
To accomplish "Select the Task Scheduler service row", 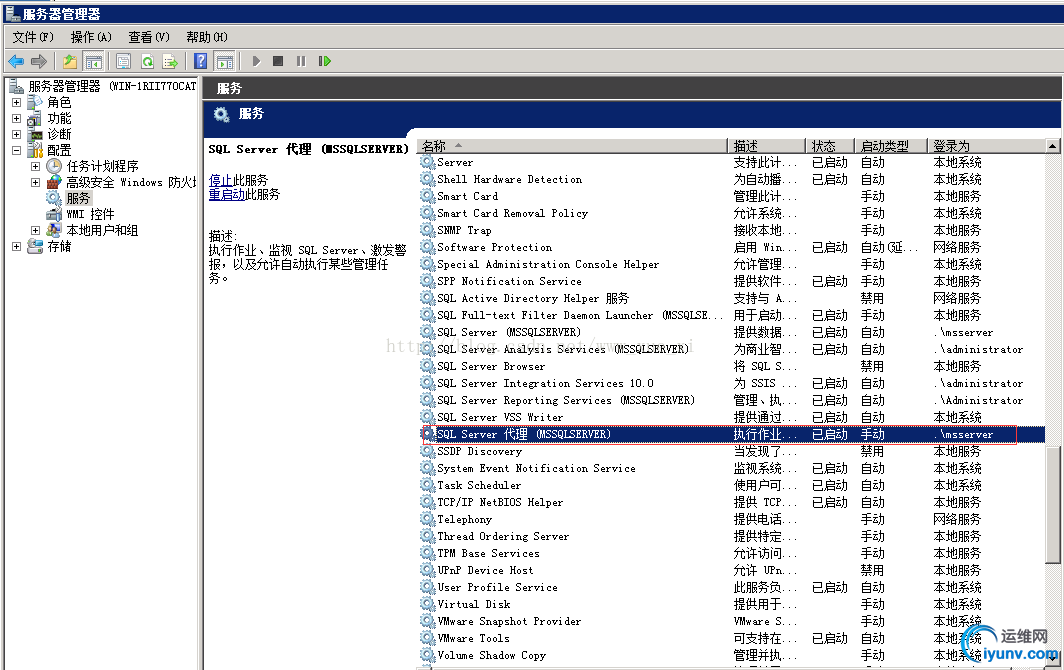I will click(x=732, y=485).
